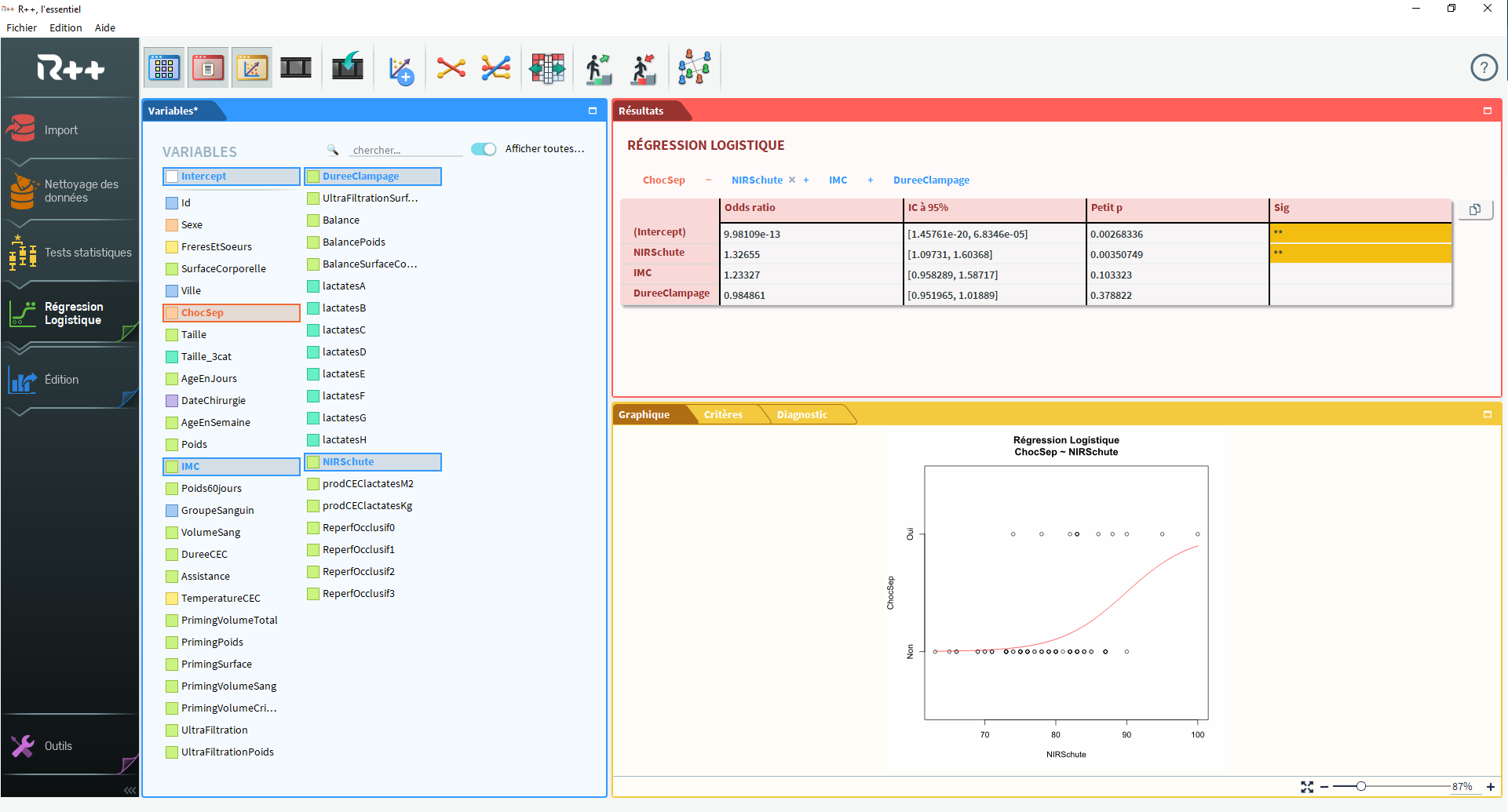Click the graph zoom slider handle
This screenshot has height=812, width=1508.
(x=1361, y=786)
